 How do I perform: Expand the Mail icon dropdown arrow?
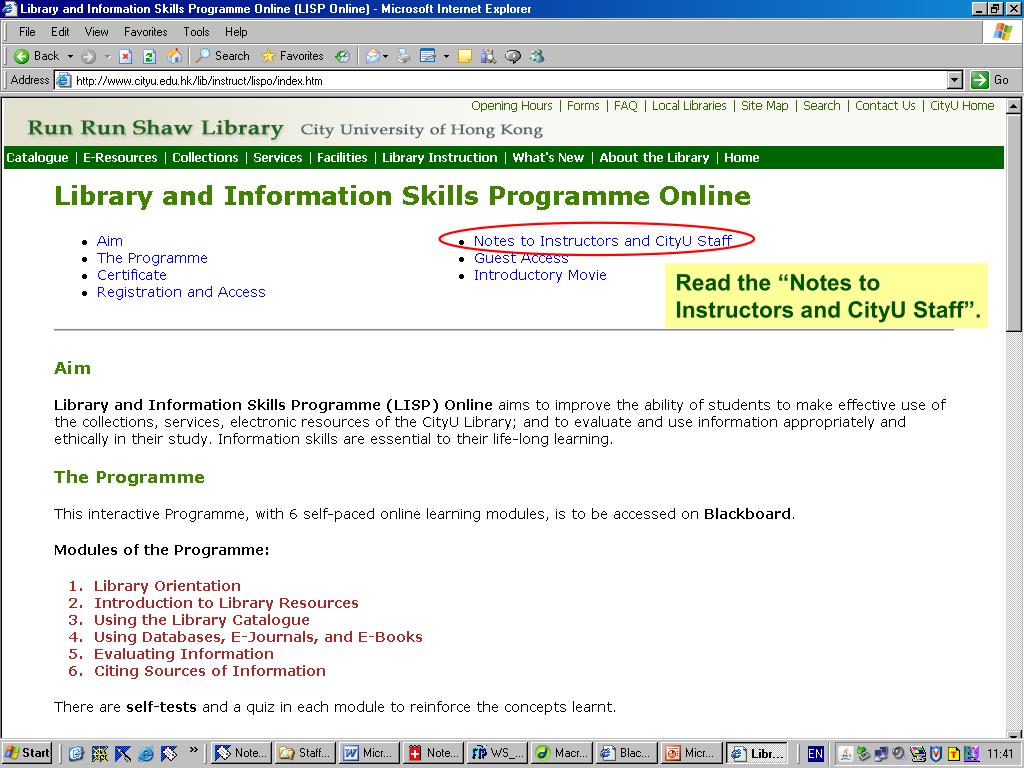385,57
